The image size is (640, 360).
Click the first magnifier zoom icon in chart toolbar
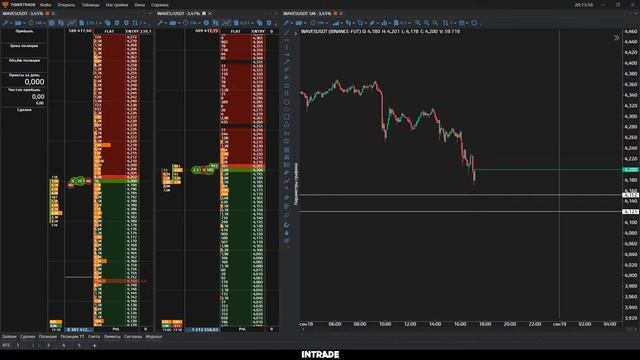tap(418, 23)
